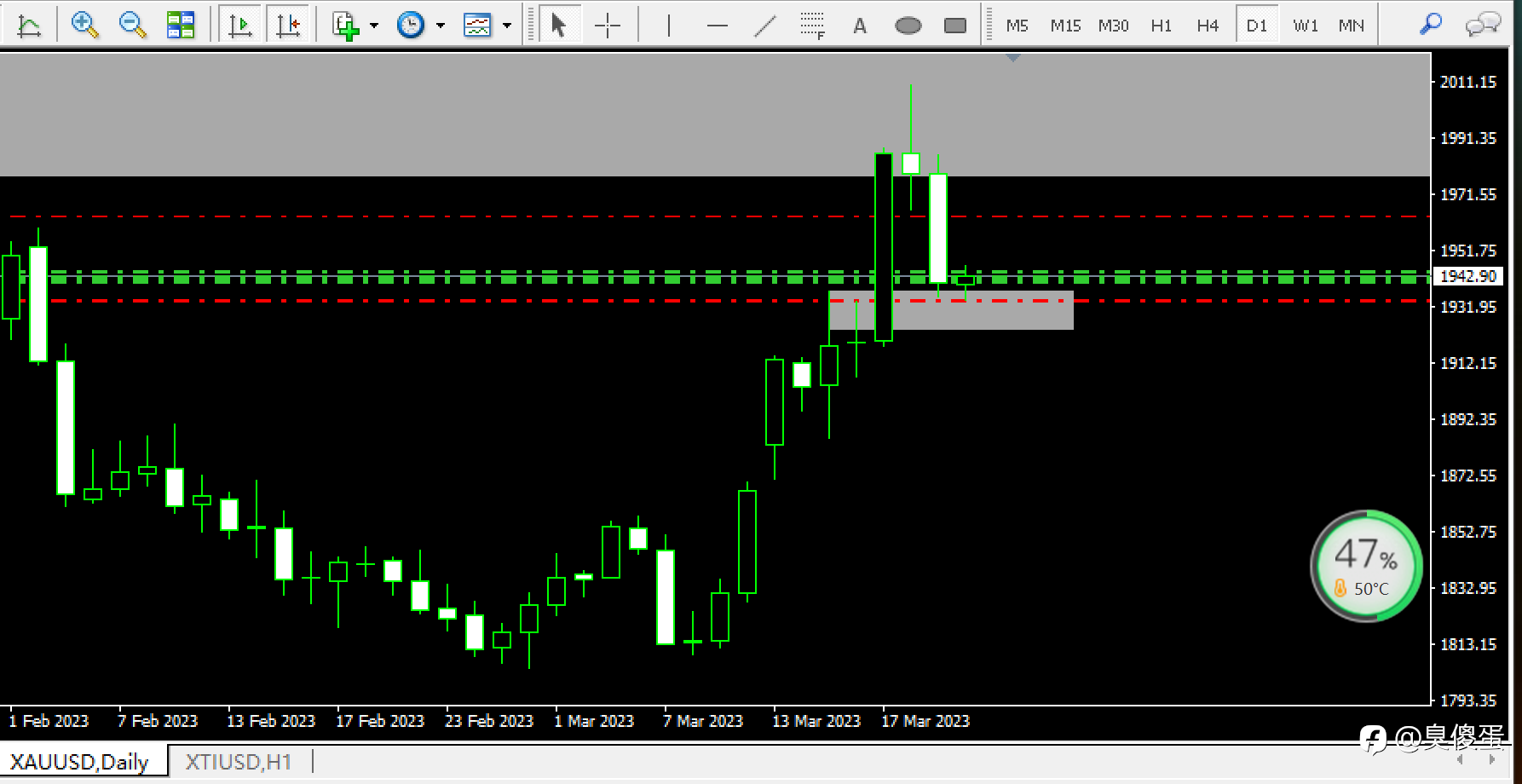Zoom in on the chart
1522x784 pixels.
[x=84, y=26]
